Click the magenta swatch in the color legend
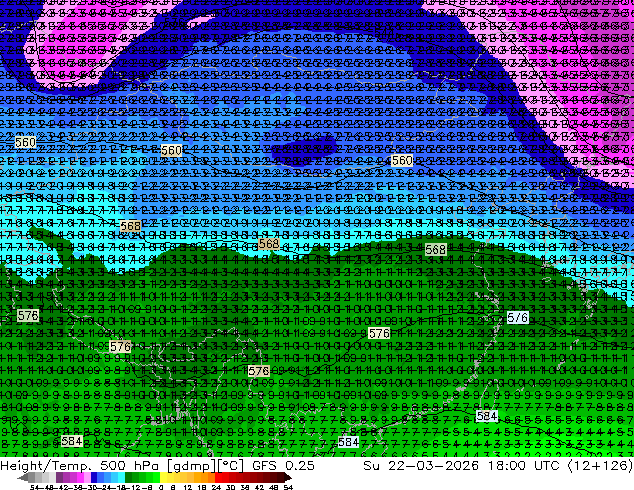Viewport: 634px width, 490px height. (80, 477)
